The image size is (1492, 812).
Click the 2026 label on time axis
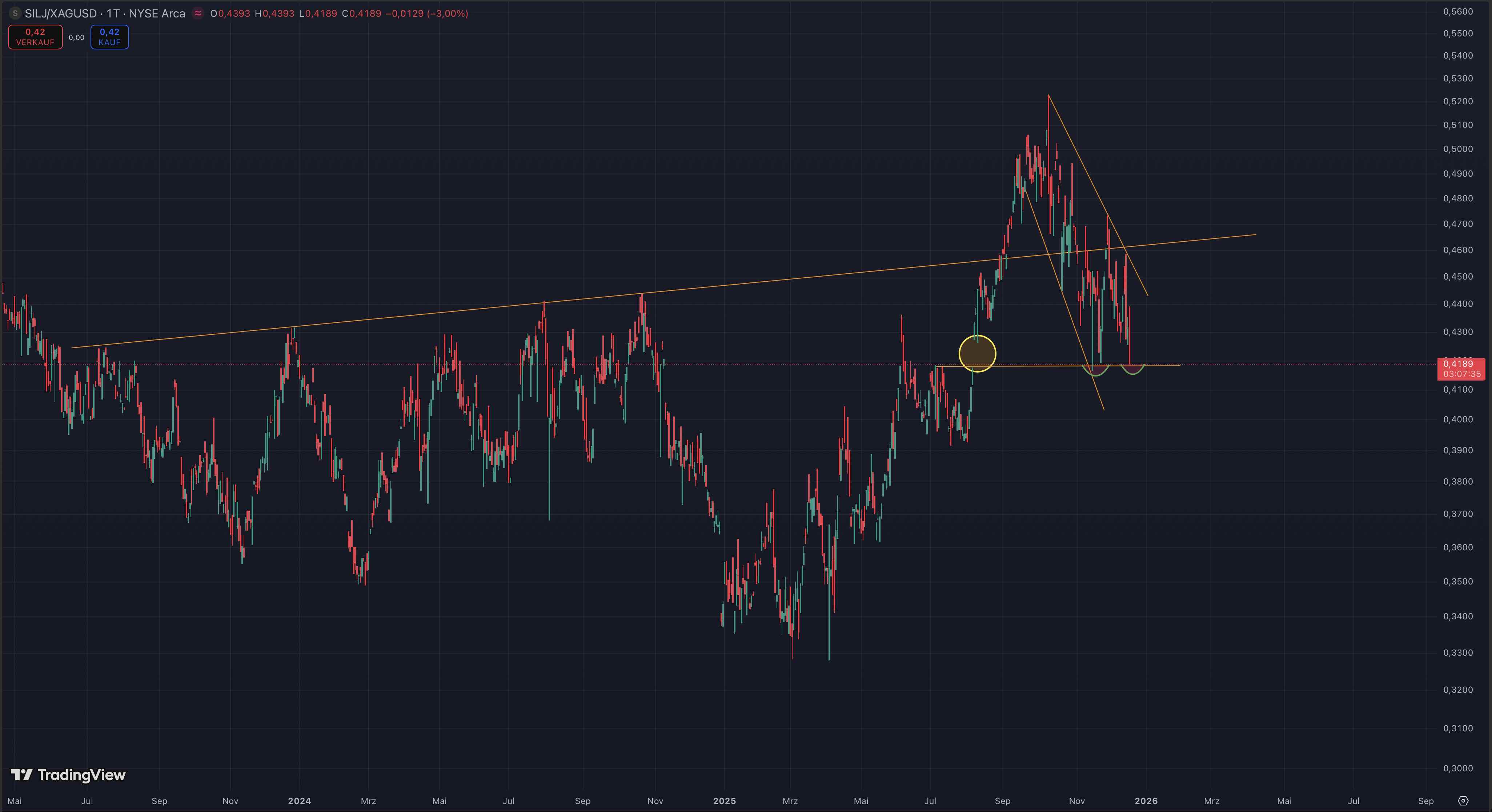coord(1146,801)
